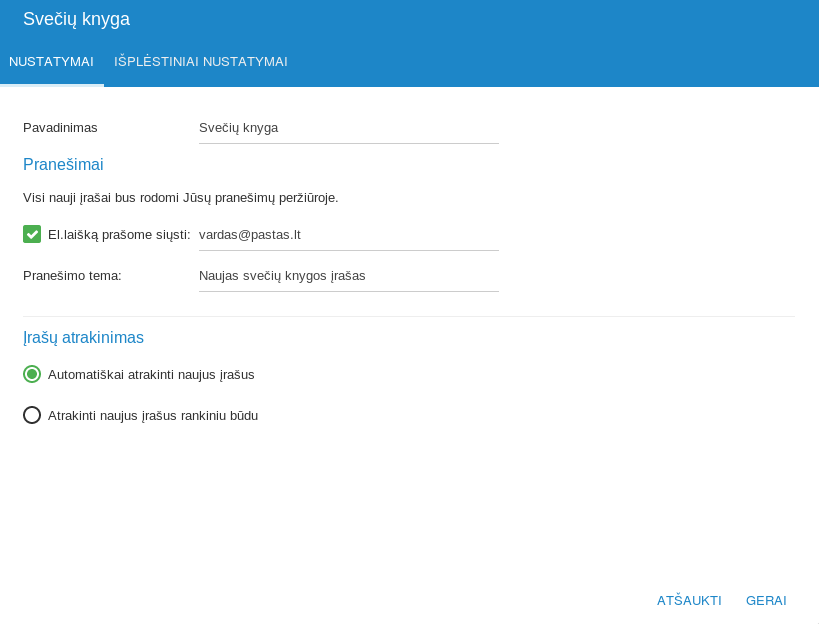The width and height of the screenshot is (819, 624).
Task: Click the Pranešimai section heading
Action: [x=63, y=165]
